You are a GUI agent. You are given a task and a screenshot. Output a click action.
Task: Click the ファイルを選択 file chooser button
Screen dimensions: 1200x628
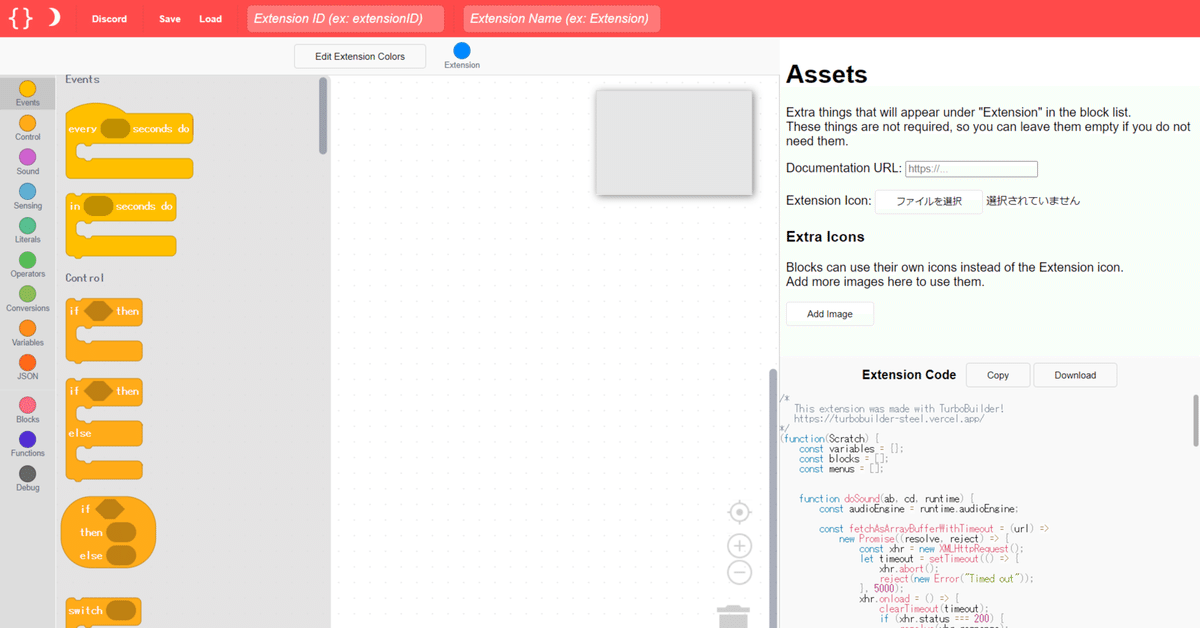pyautogui.click(x=929, y=201)
